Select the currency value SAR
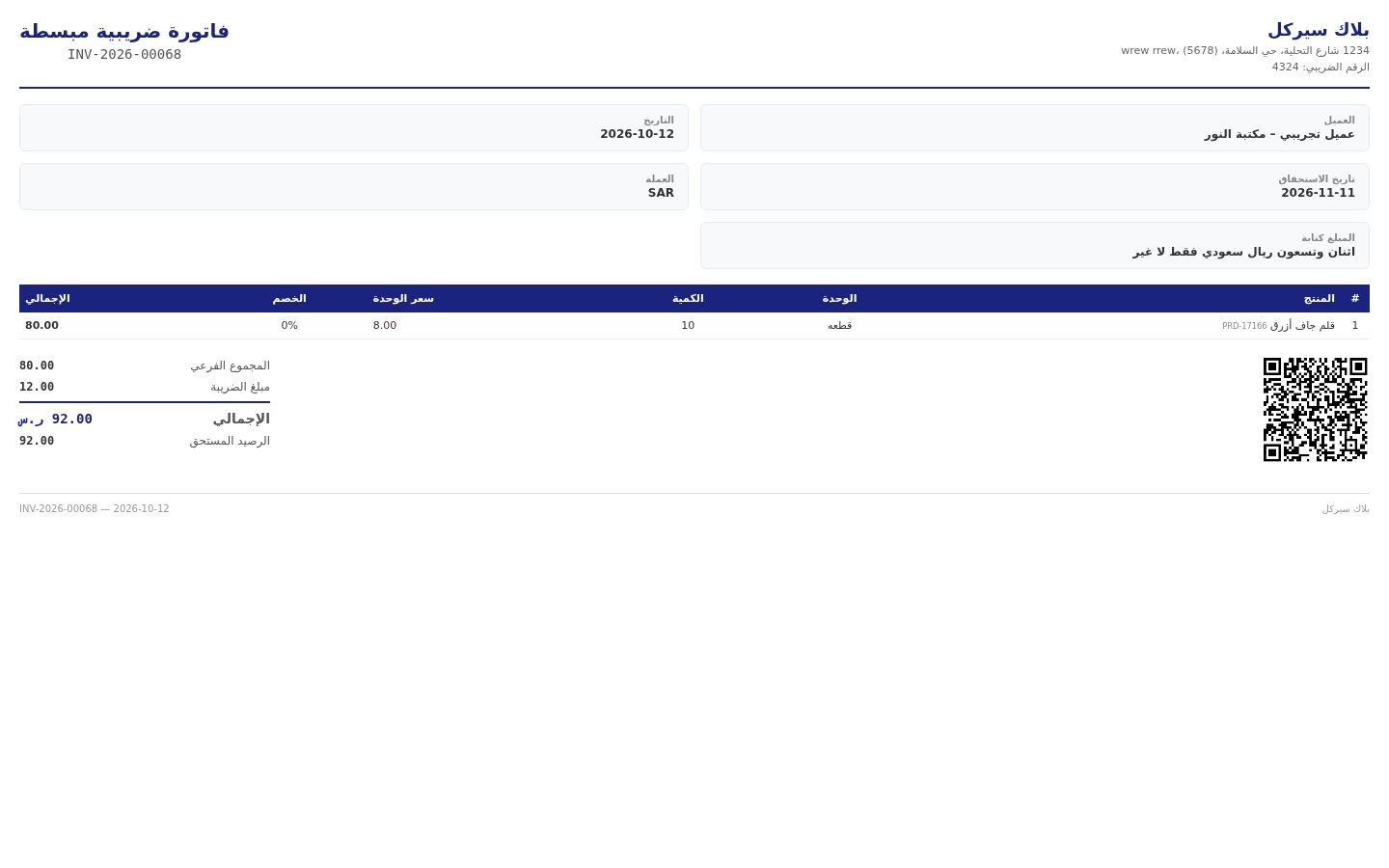The width and height of the screenshot is (1389, 868). pyautogui.click(x=661, y=193)
